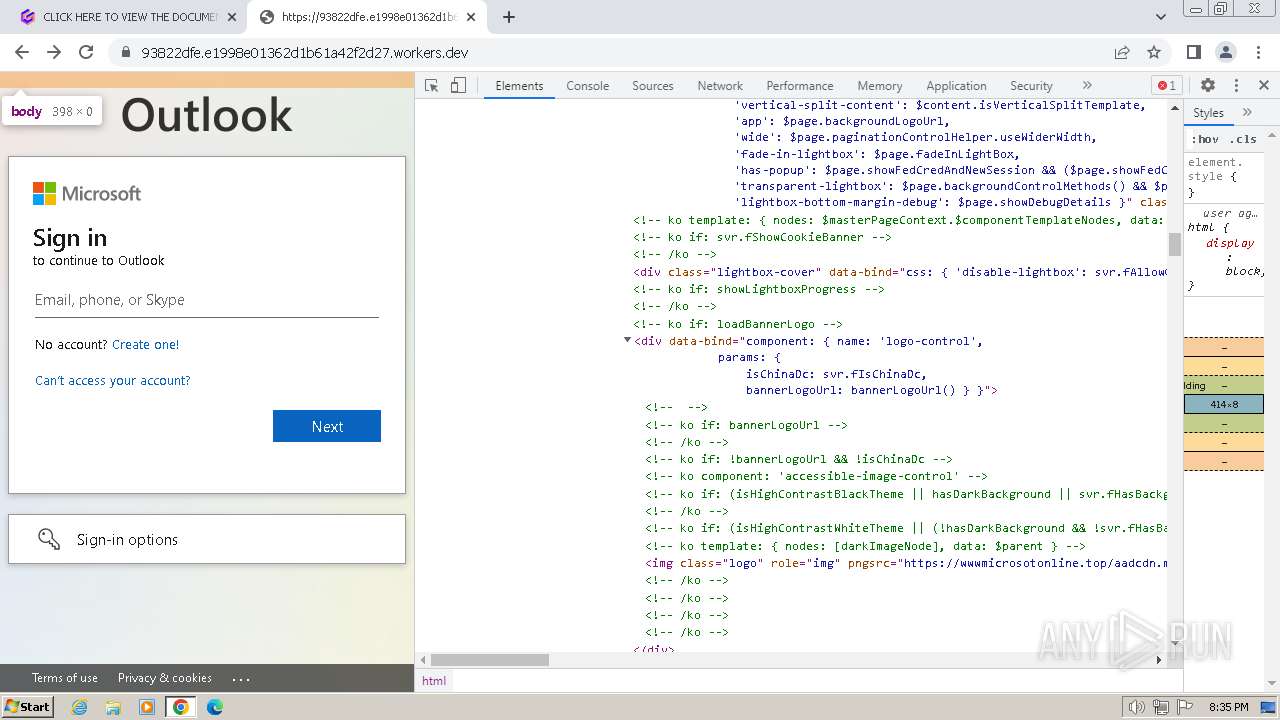Open the media player taskbar icon
Image resolution: width=1280 pixels, height=720 pixels.
coord(147,707)
